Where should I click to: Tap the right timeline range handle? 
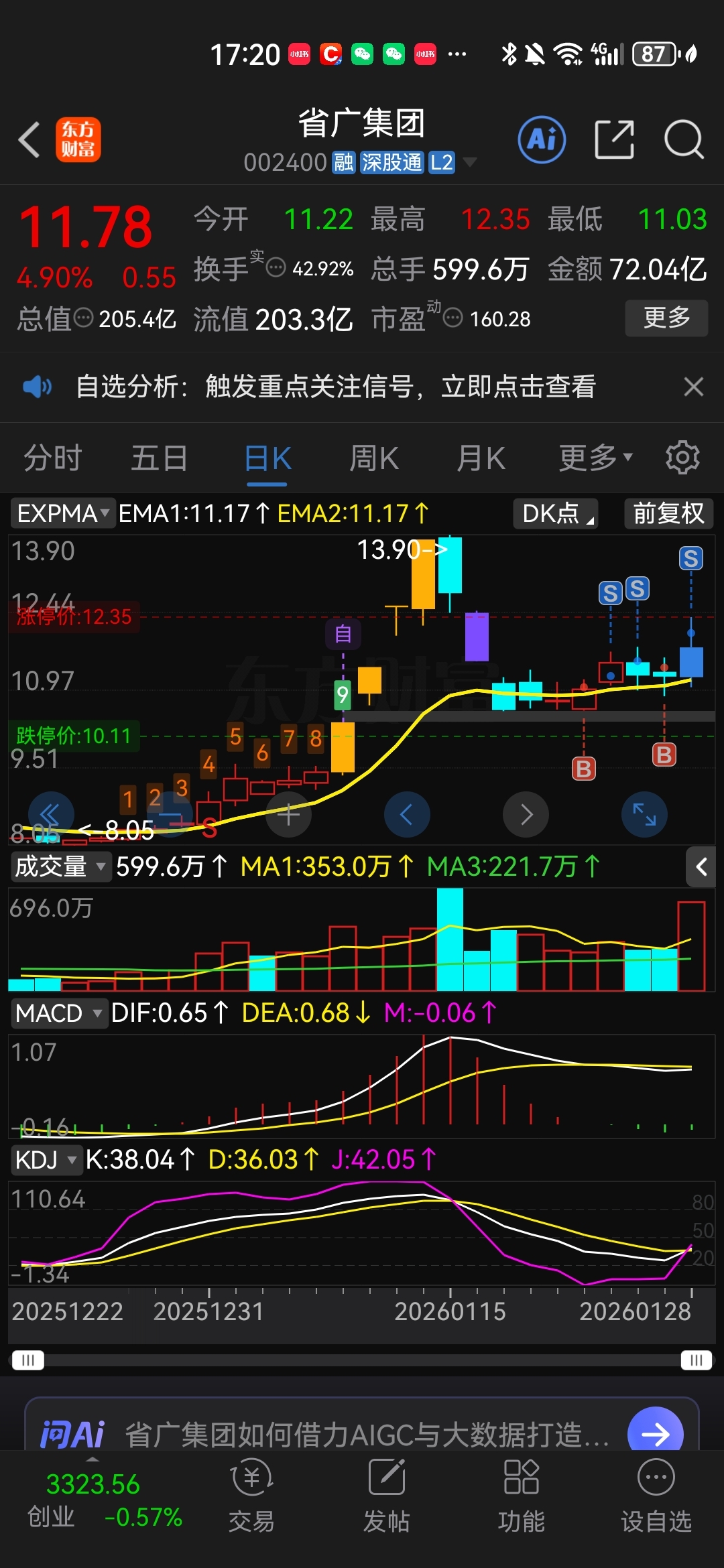(696, 1360)
